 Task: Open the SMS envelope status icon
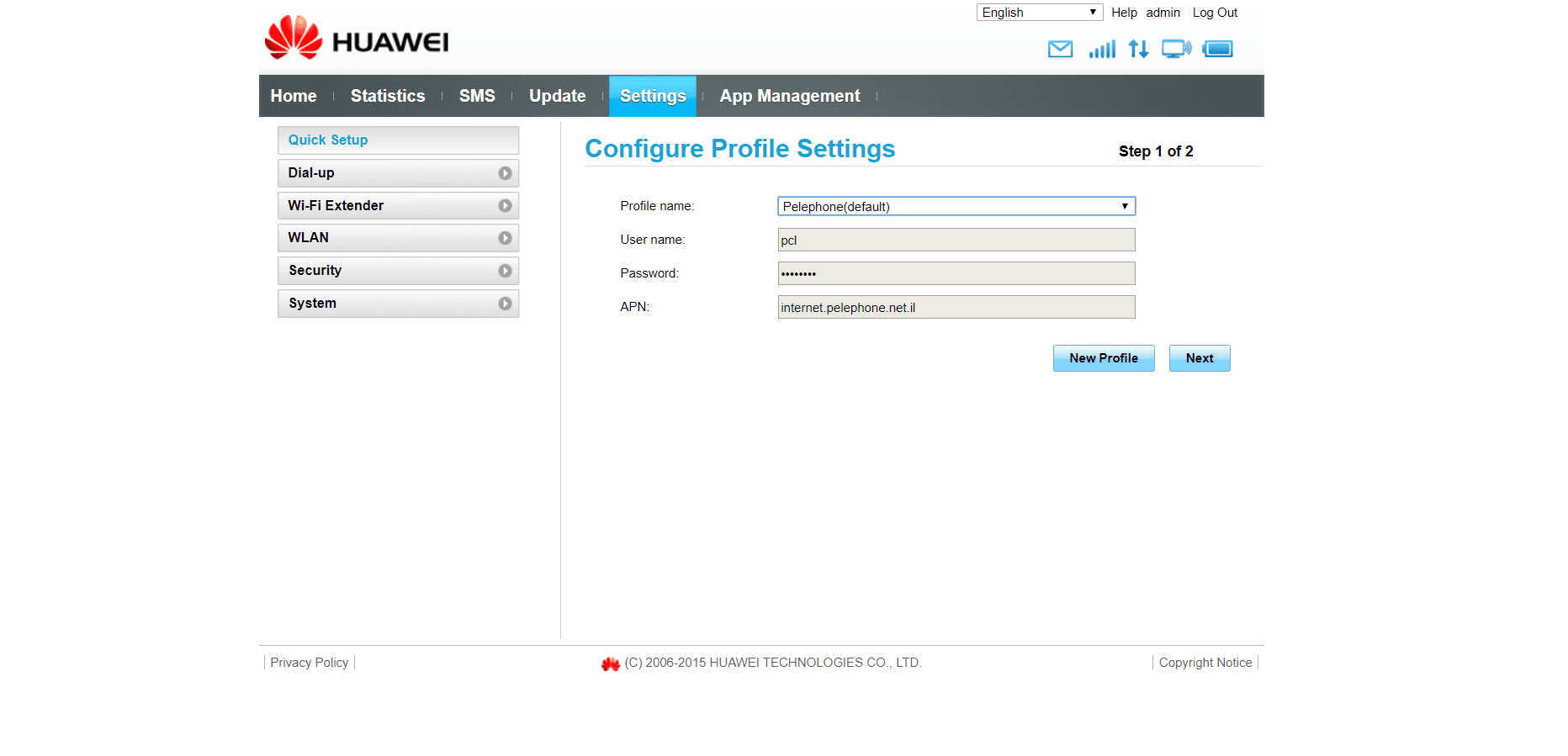click(x=1060, y=49)
